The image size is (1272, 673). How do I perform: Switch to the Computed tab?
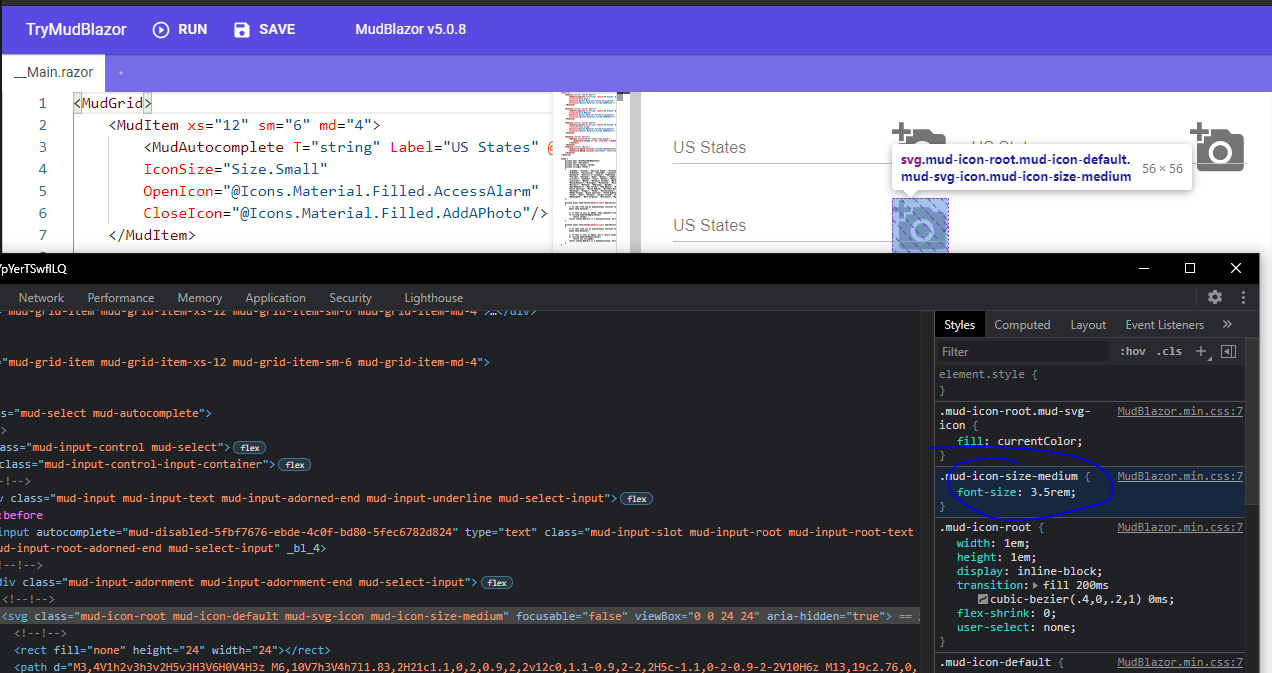[1022, 324]
